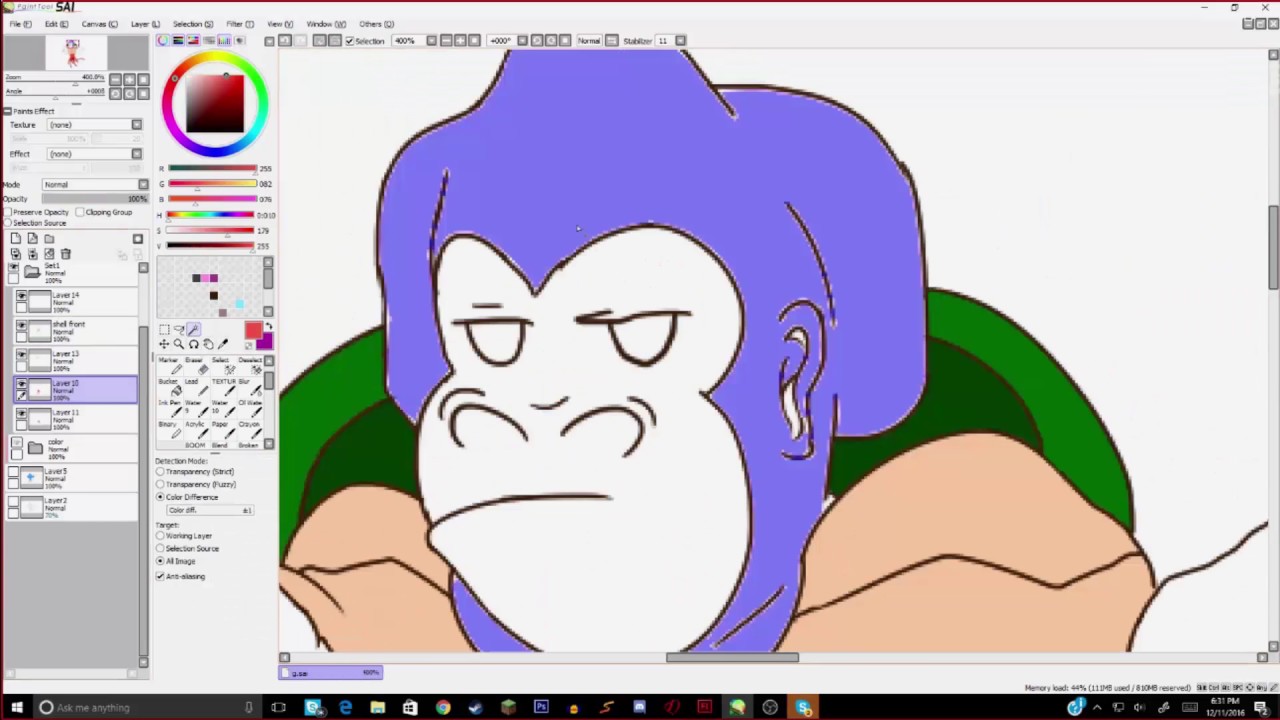Select the Lasso tool
This screenshot has height=720, width=1280.
pos(179,330)
